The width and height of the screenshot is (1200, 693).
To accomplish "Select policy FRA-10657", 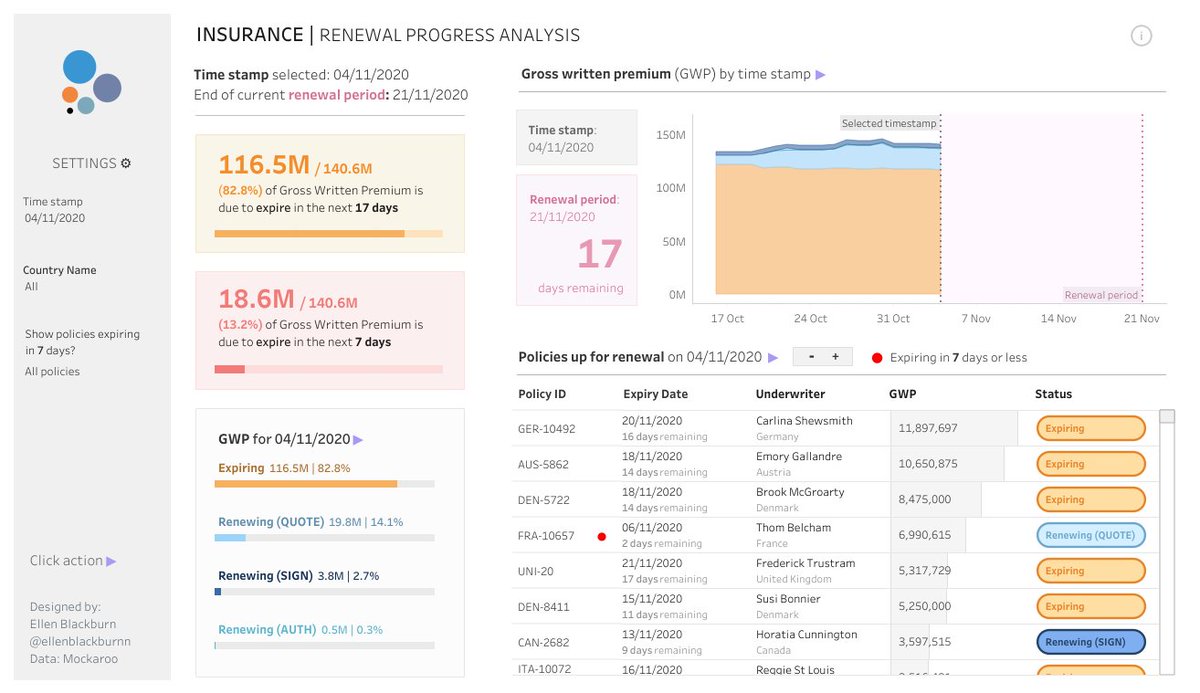I will (x=546, y=536).
